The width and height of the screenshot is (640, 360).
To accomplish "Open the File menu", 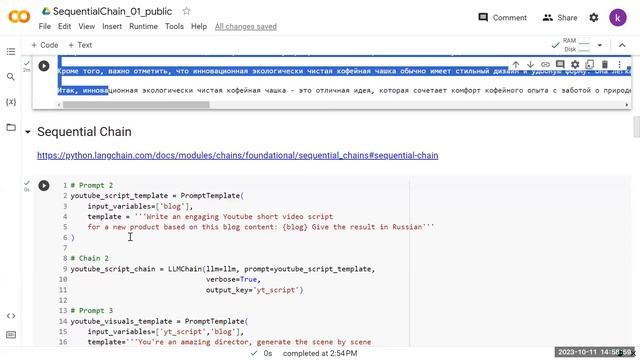I will pyautogui.click(x=44, y=27).
